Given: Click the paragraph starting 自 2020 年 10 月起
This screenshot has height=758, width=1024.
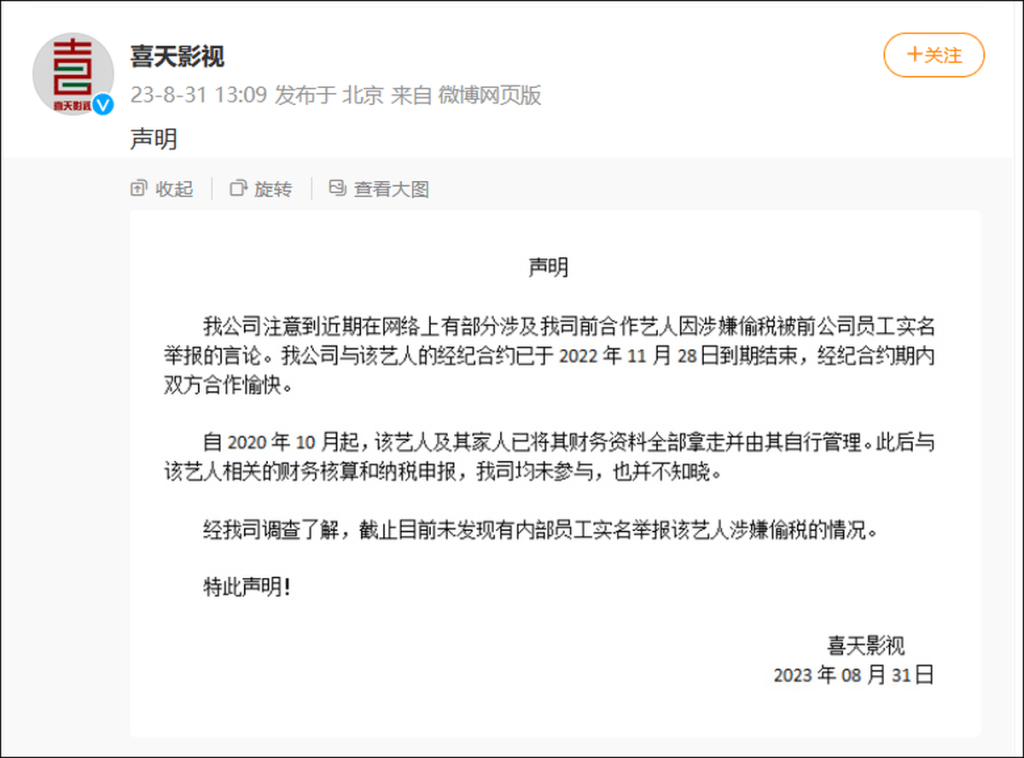Looking at the screenshot, I should 549,456.
